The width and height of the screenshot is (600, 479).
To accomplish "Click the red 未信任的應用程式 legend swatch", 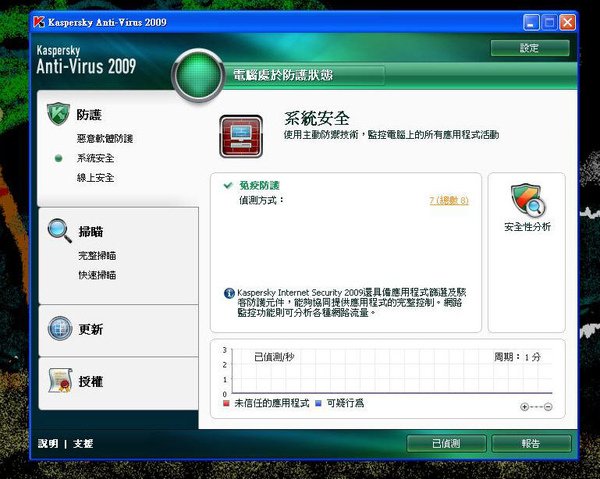I will point(226,403).
